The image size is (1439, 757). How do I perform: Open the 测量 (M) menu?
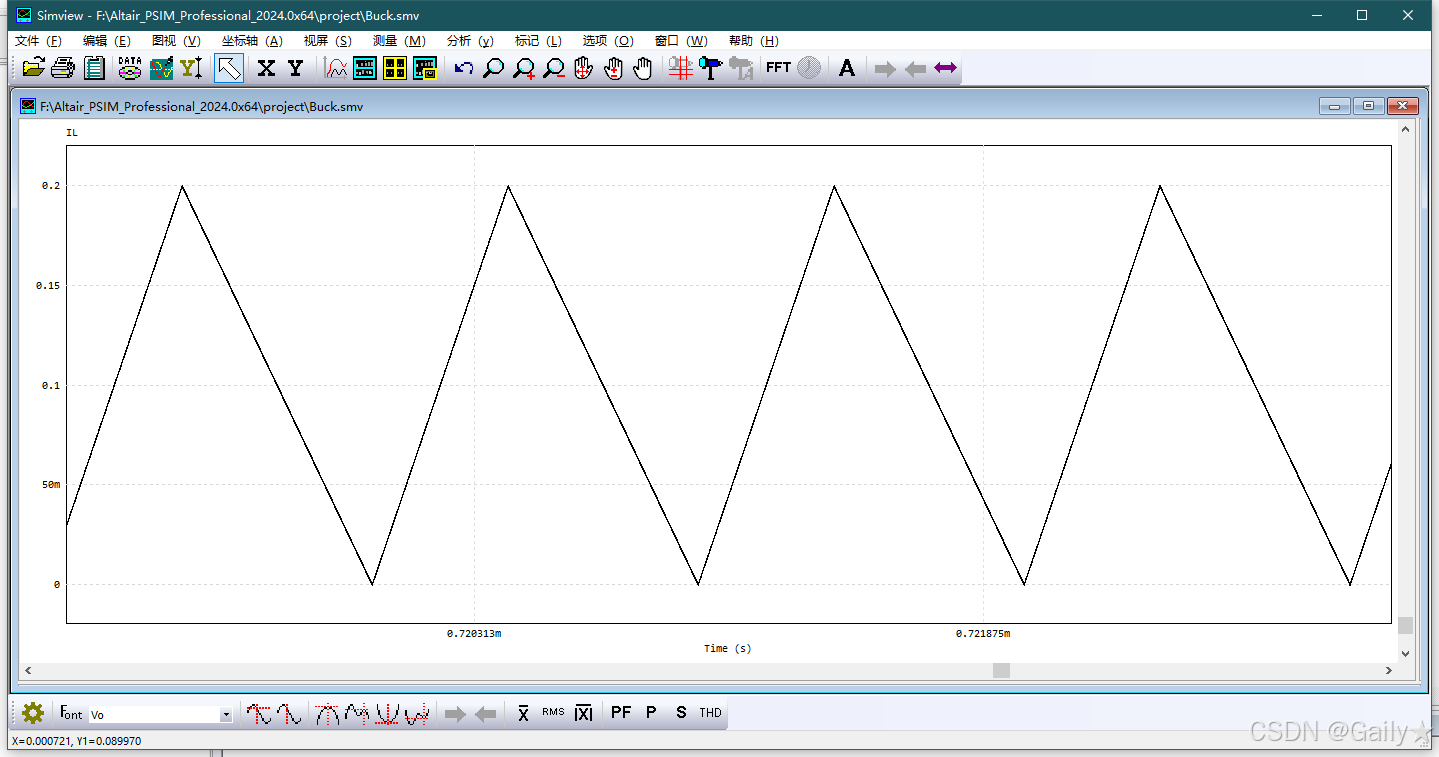point(398,41)
